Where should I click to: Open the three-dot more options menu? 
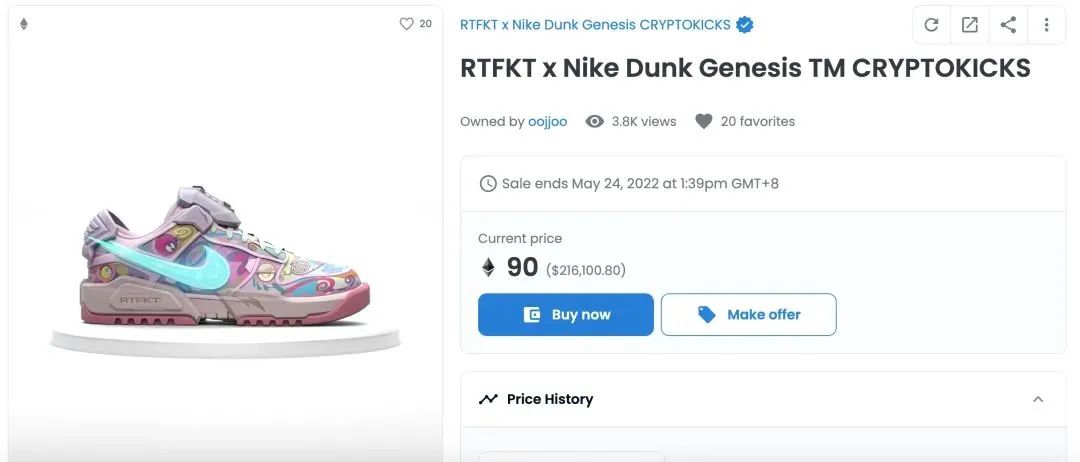tap(1046, 25)
